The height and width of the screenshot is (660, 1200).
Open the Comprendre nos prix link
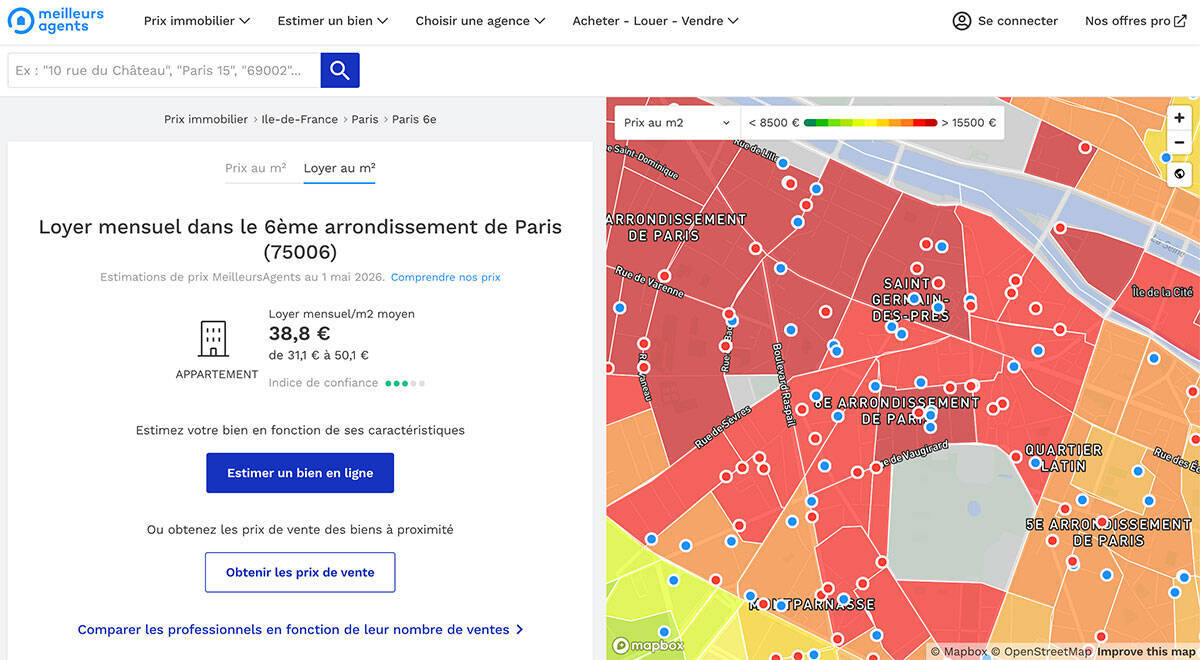tap(446, 277)
